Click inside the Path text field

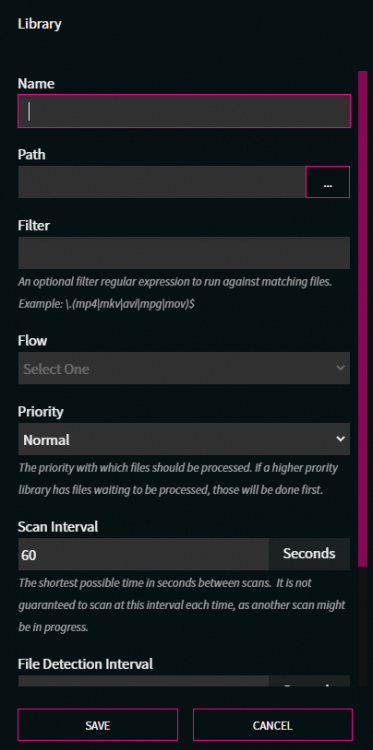162,182
